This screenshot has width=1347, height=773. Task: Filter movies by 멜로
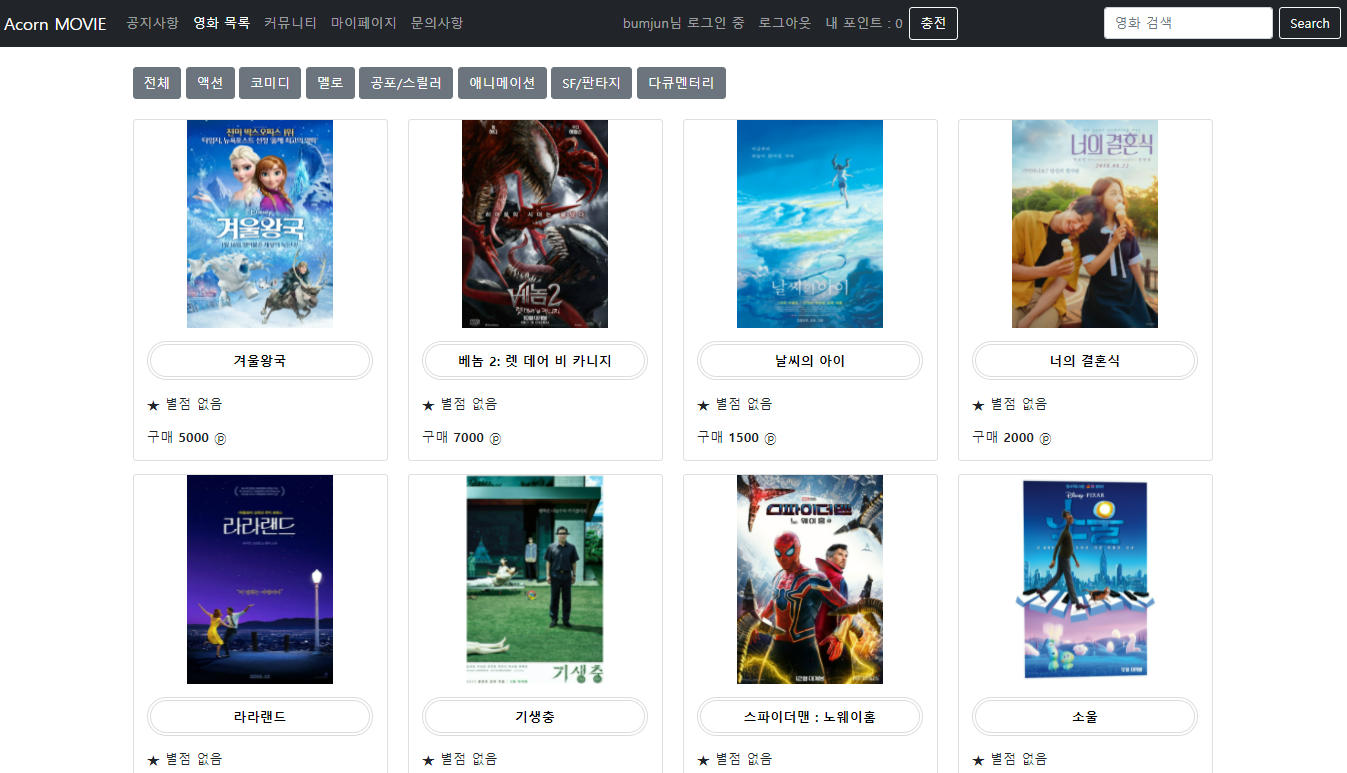(x=330, y=83)
